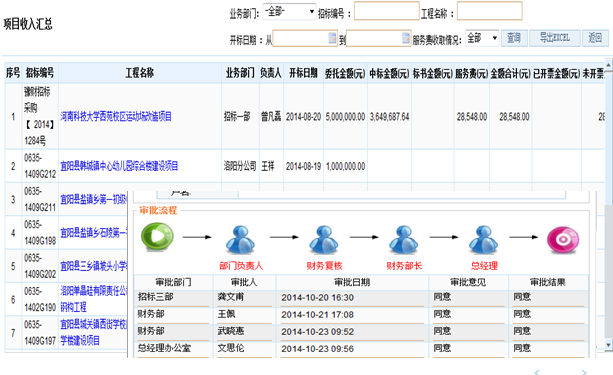The height and width of the screenshot is (375, 613).
Task: Open 宜阳县韩城镇中心幼儿园综合楼建设项目 link
Action: (x=119, y=166)
